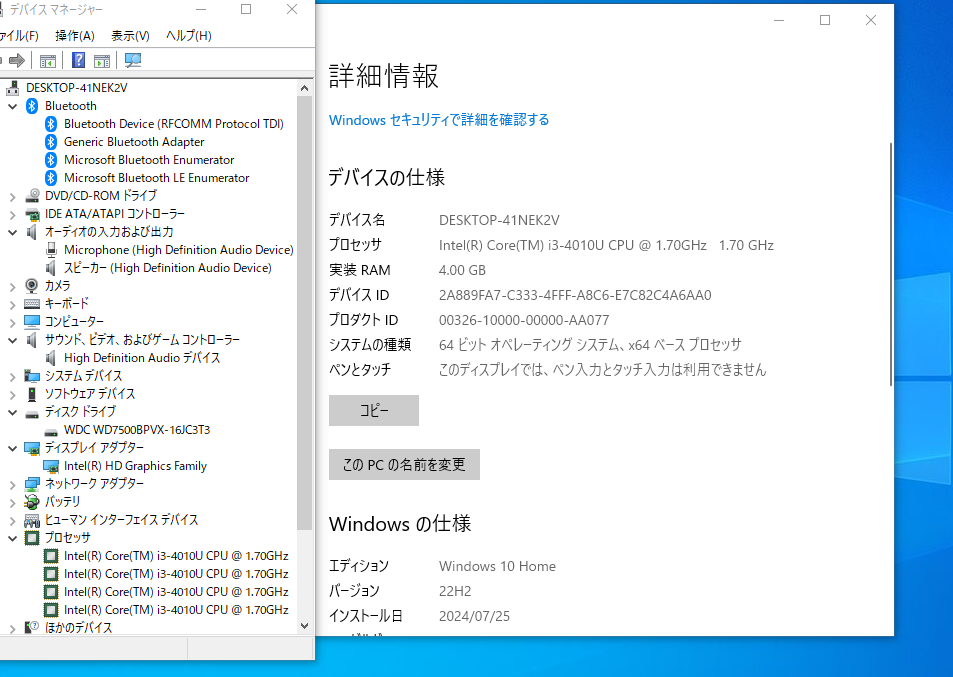Open the 表示(V) menu
The width and height of the screenshot is (953, 677).
coord(130,36)
